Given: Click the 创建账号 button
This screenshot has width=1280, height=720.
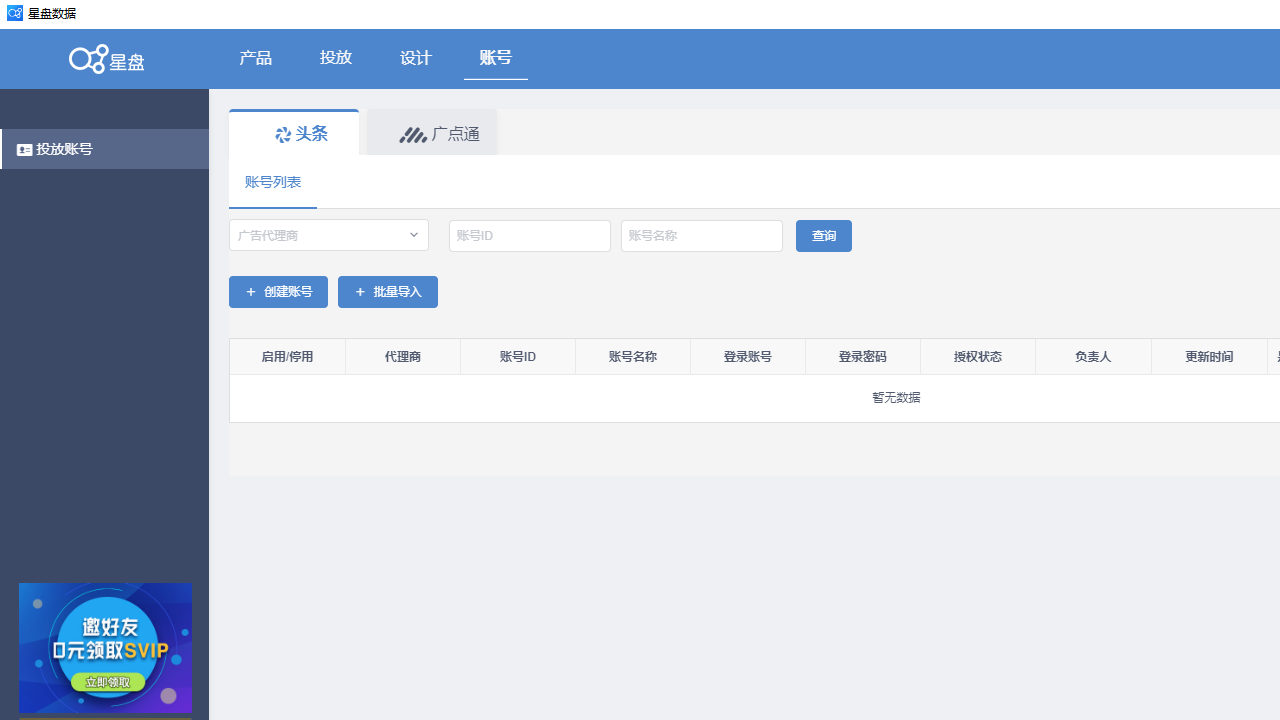Looking at the screenshot, I should [278, 291].
